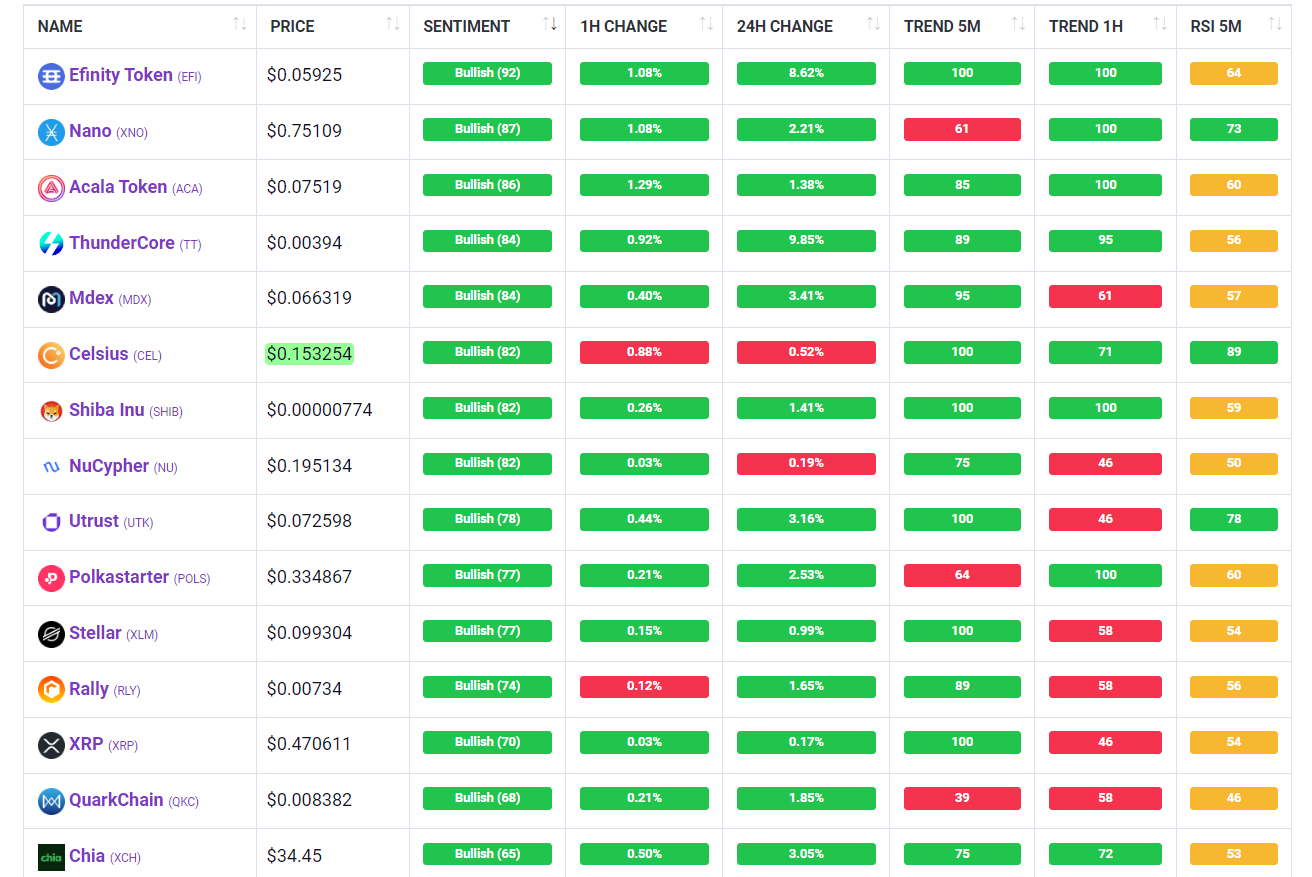Sort table by the PRICE column arrows

tap(392, 24)
